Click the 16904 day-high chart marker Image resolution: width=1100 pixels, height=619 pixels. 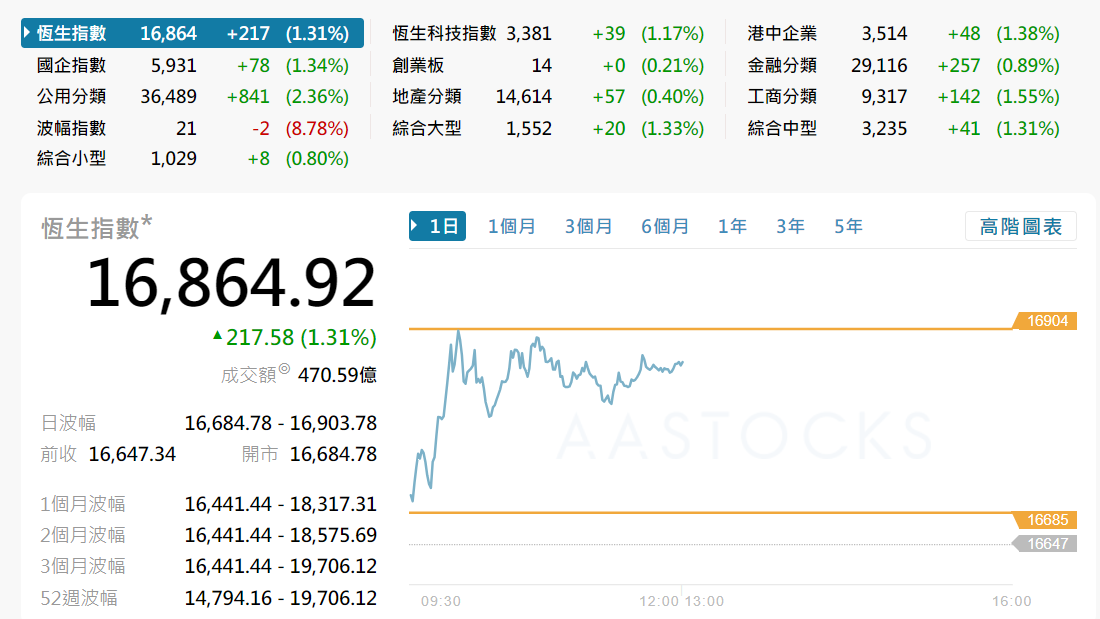[1046, 321]
